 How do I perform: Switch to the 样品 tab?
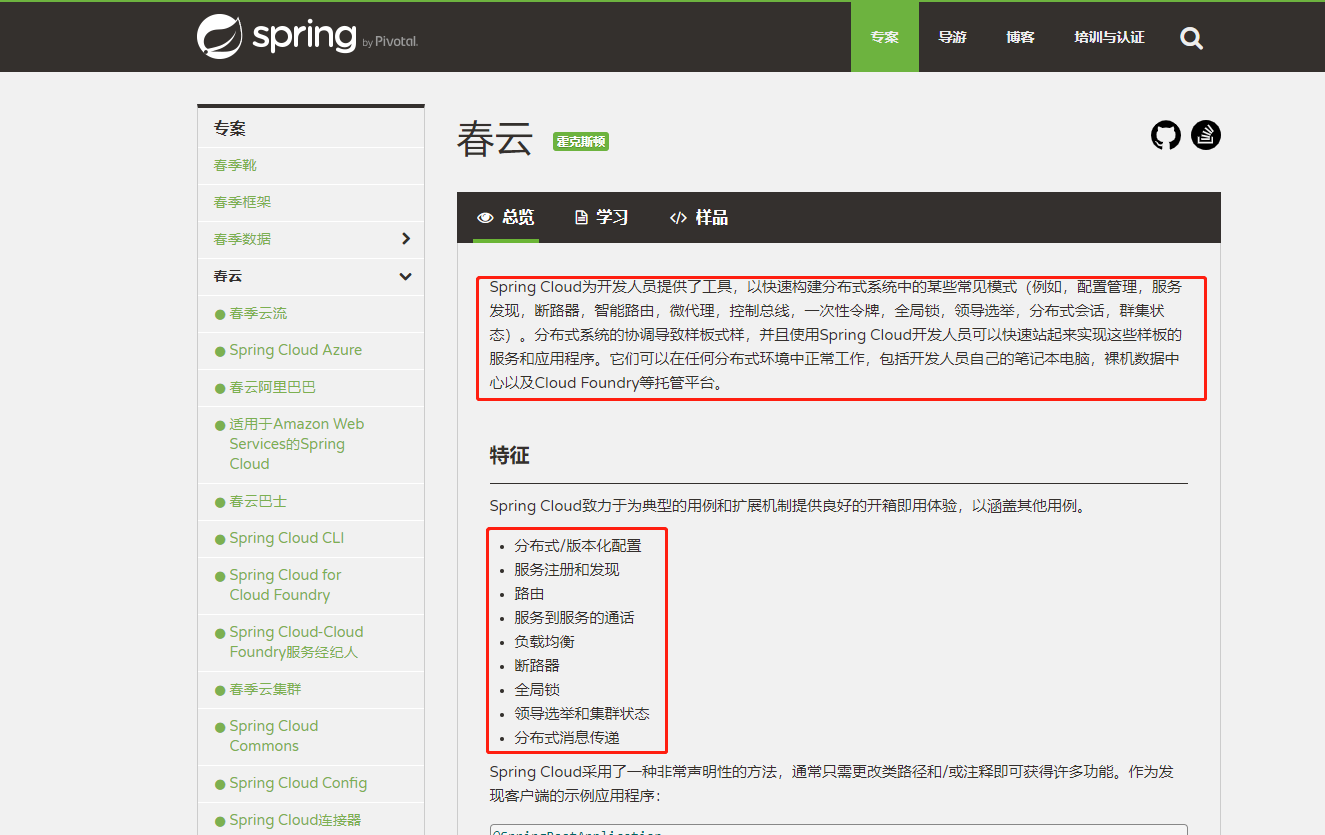coord(699,217)
